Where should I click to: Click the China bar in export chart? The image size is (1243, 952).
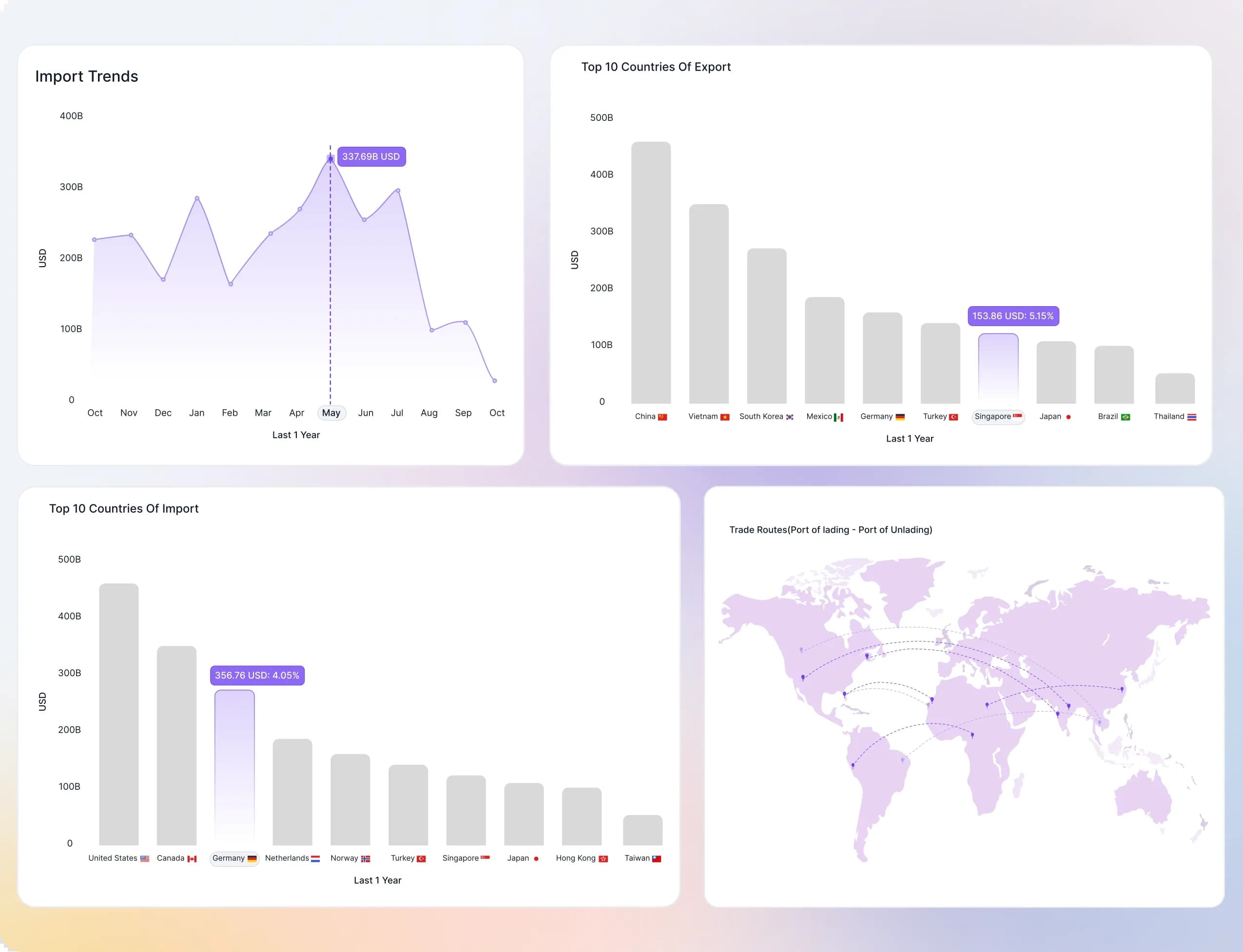(651, 272)
